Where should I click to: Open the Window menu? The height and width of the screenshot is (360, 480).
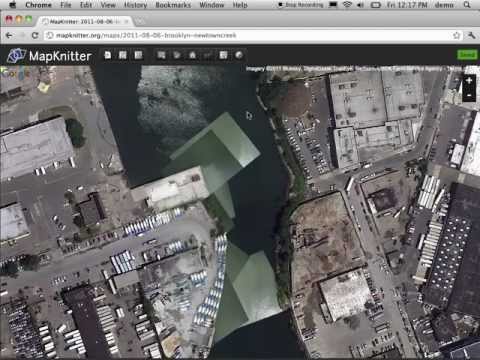tap(212, 5)
